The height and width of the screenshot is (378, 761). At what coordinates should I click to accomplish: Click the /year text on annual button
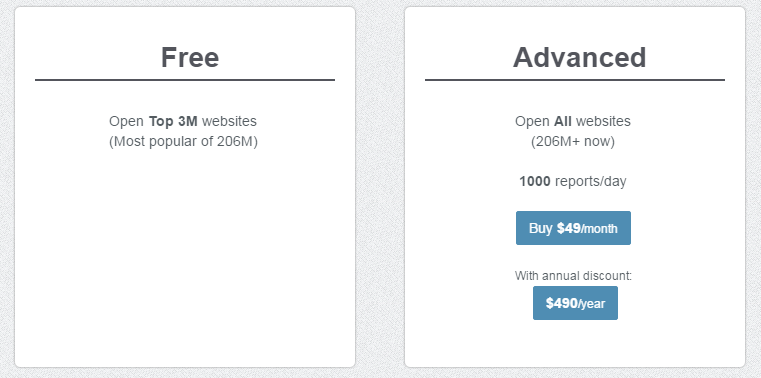point(592,304)
